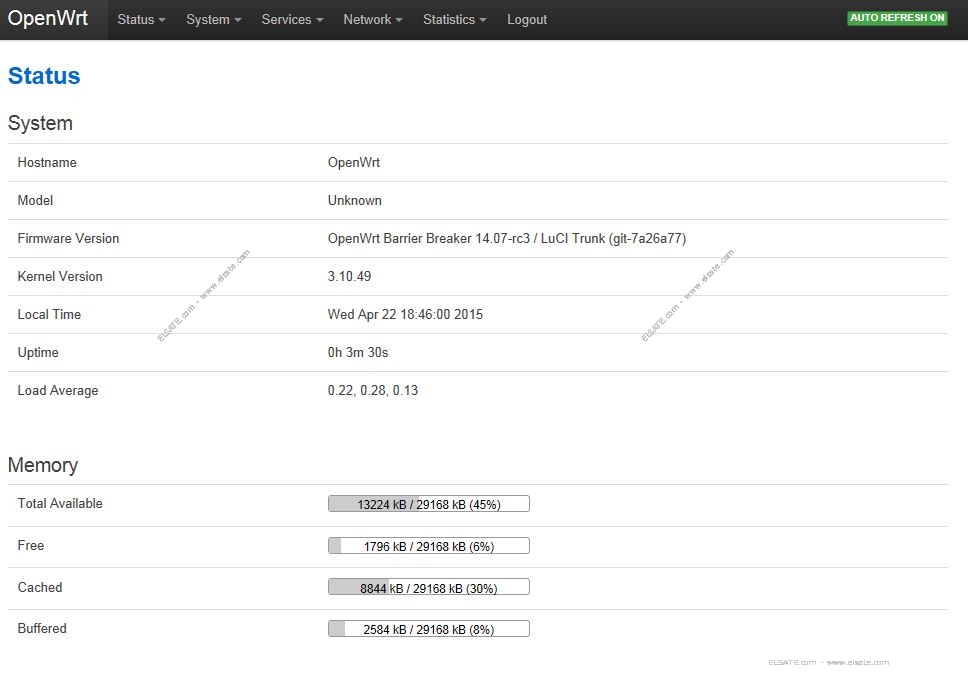
Task: Open the Services dropdown menu
Action: (292, 20)
